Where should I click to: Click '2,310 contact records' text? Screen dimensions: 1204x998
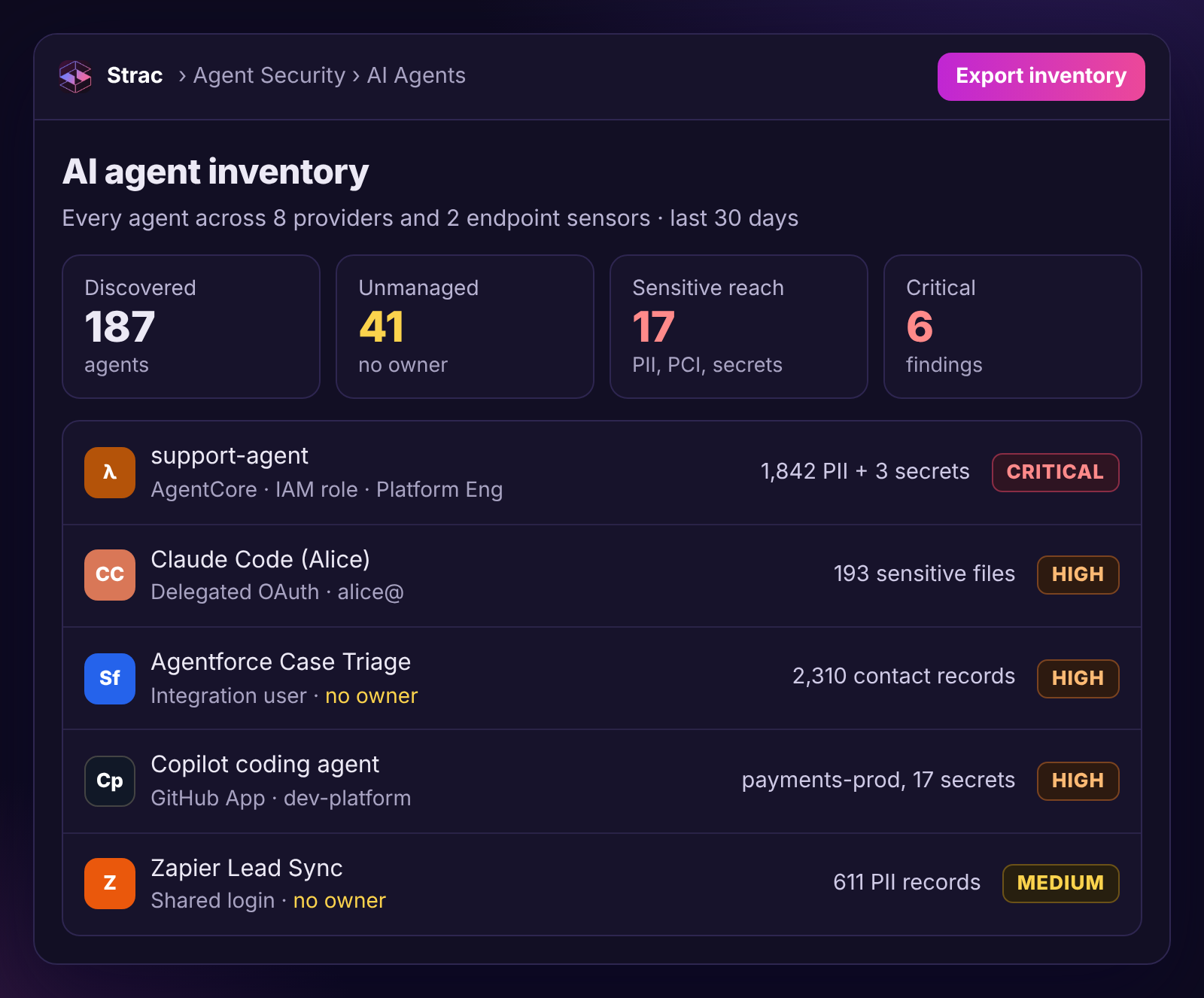pos(904,677)
